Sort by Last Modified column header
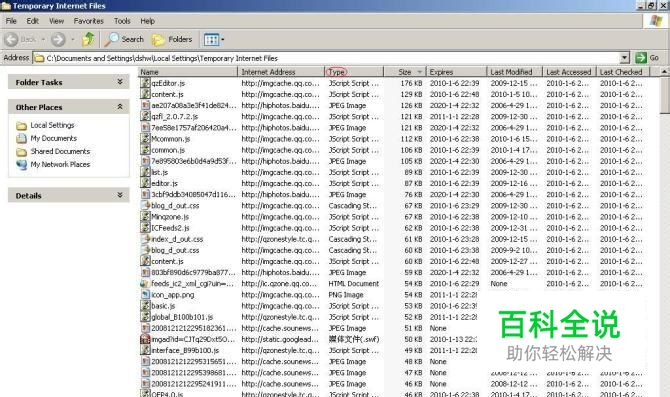This screenshot has height=397, width=670. click(x=514, y=72)
